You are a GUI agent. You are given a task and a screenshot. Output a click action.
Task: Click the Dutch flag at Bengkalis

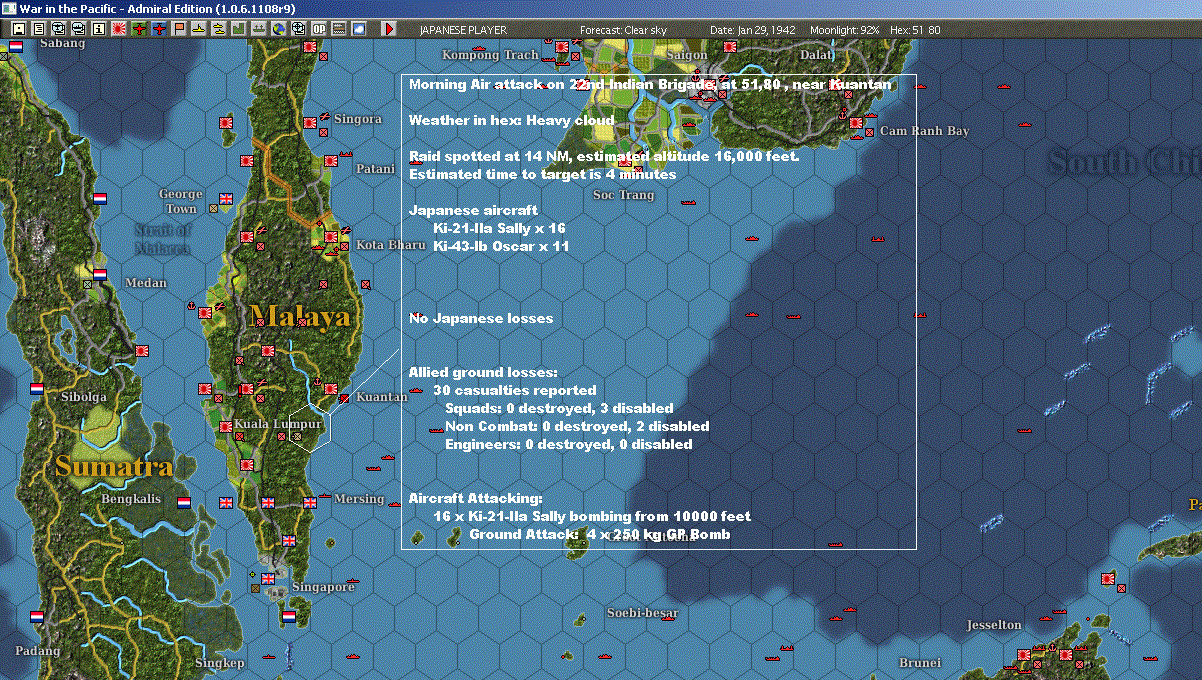[x=184, y=502]
